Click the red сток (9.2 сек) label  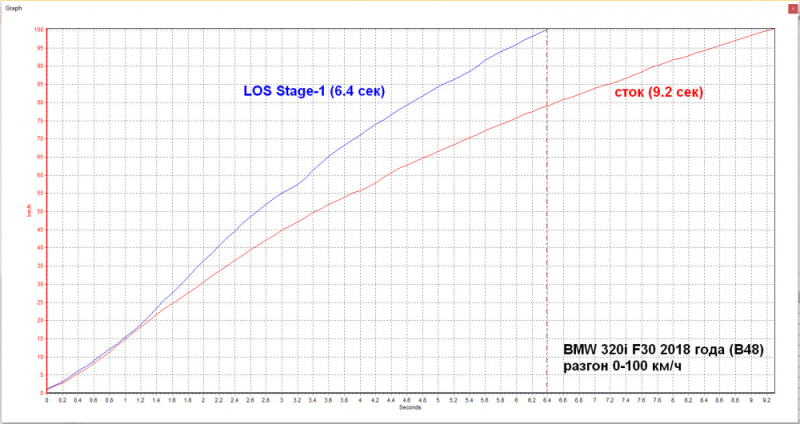pyautogui.click(x=660, y=93)
